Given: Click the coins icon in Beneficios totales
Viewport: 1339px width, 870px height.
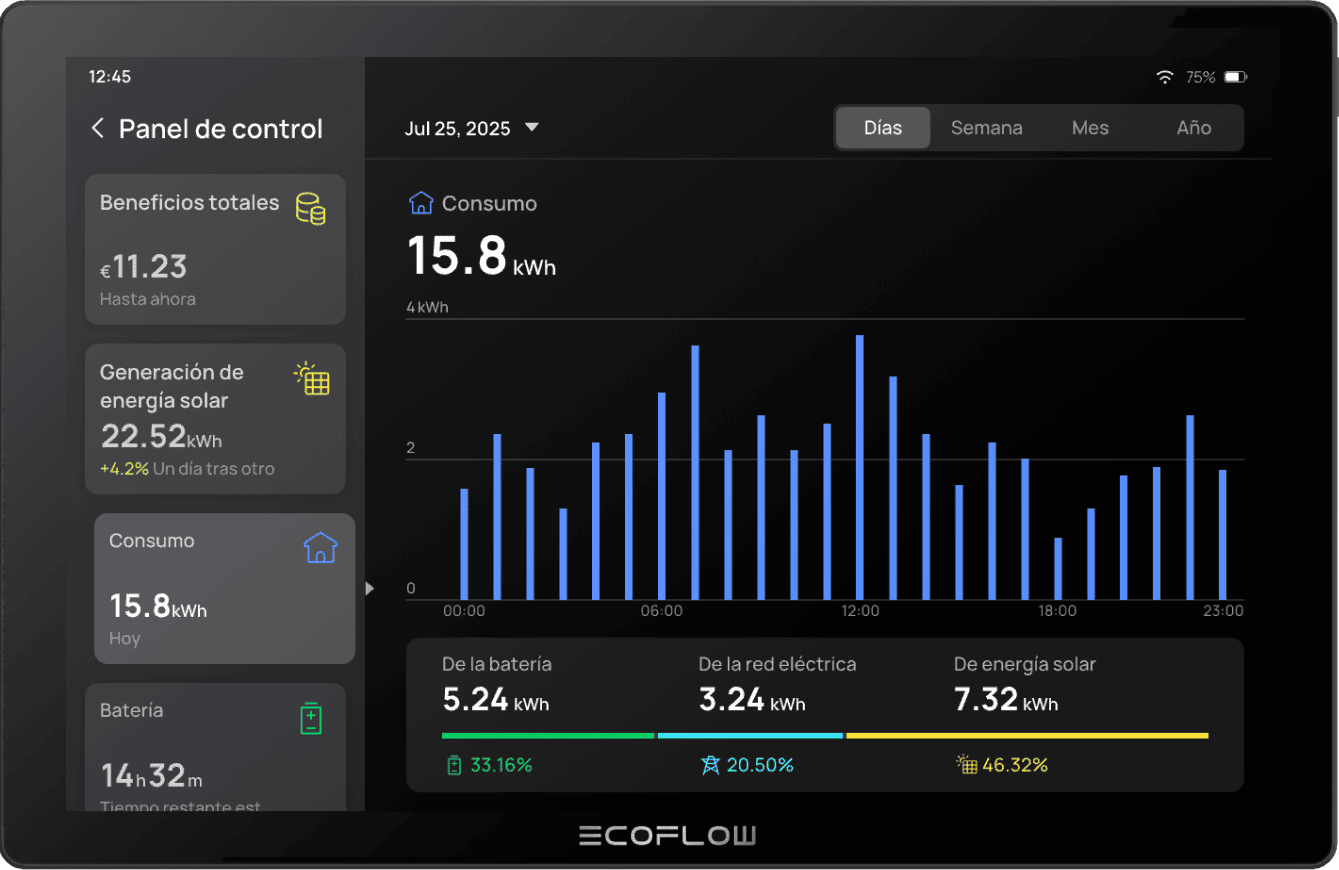Looking at the screenshot, I should (310, 208).
